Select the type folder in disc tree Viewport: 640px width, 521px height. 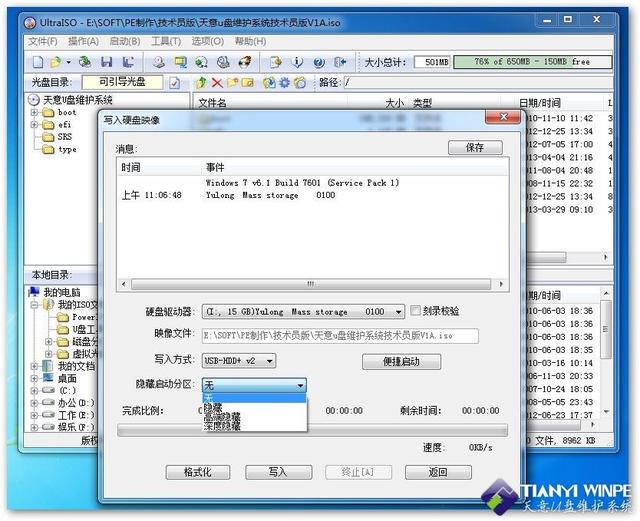coord(67,149)
